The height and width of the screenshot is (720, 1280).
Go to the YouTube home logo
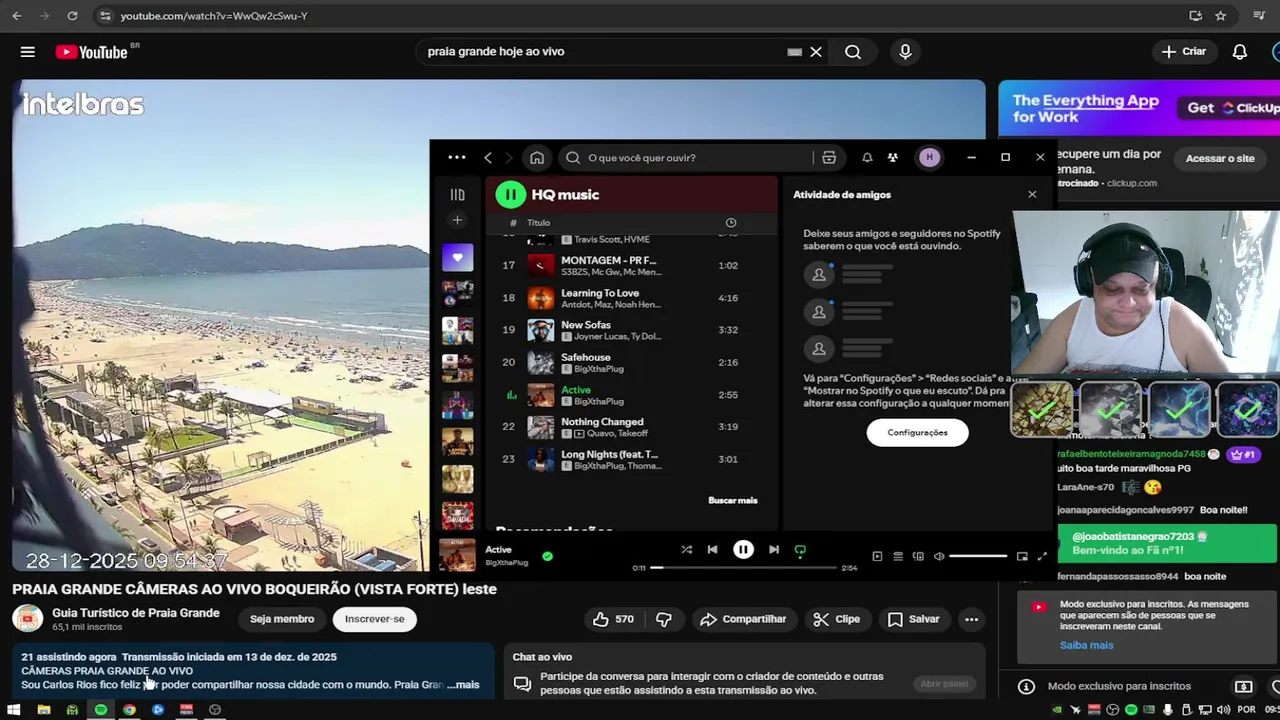click(92, 52)
